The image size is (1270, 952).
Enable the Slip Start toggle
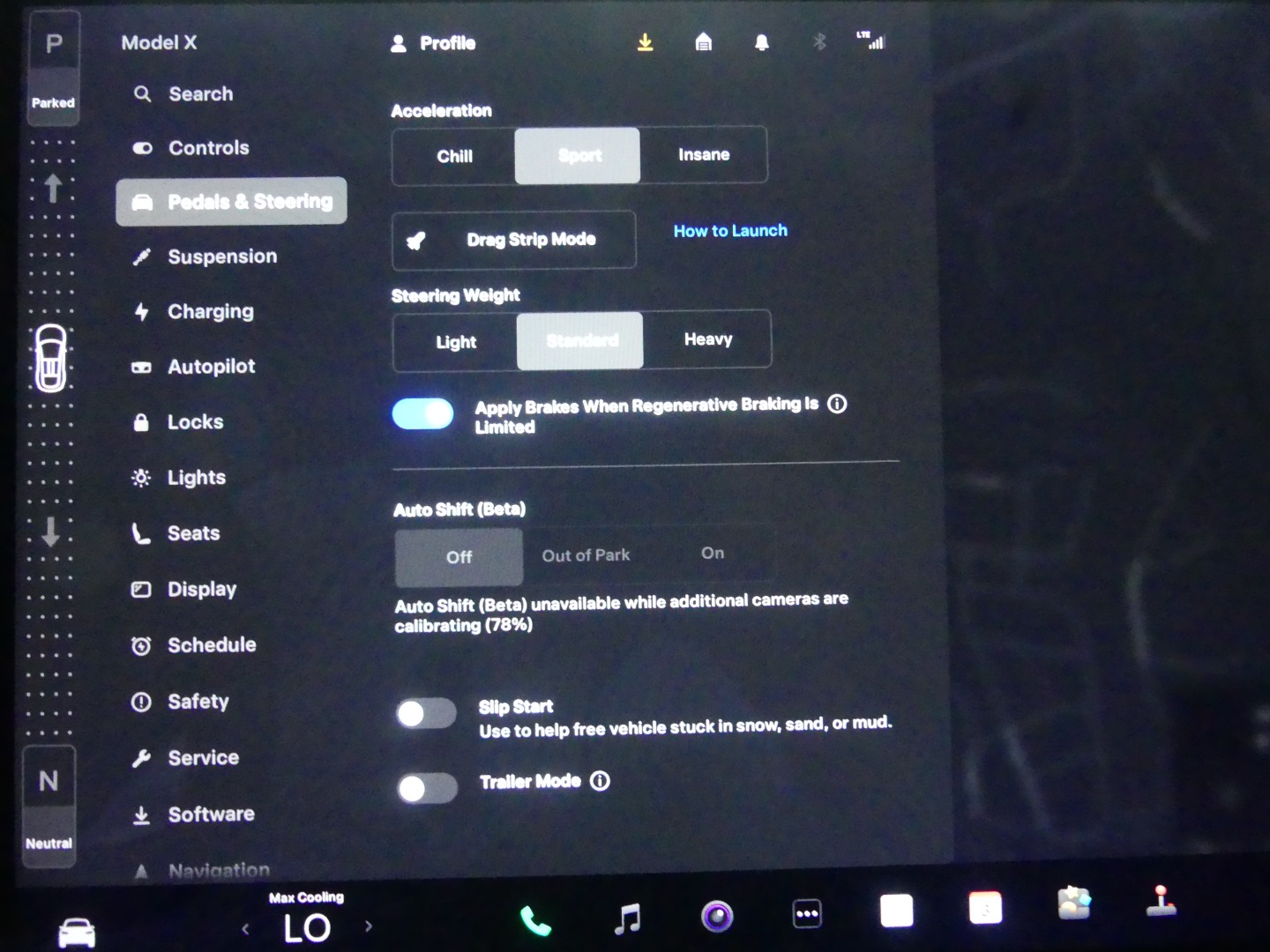pos(426,714)
